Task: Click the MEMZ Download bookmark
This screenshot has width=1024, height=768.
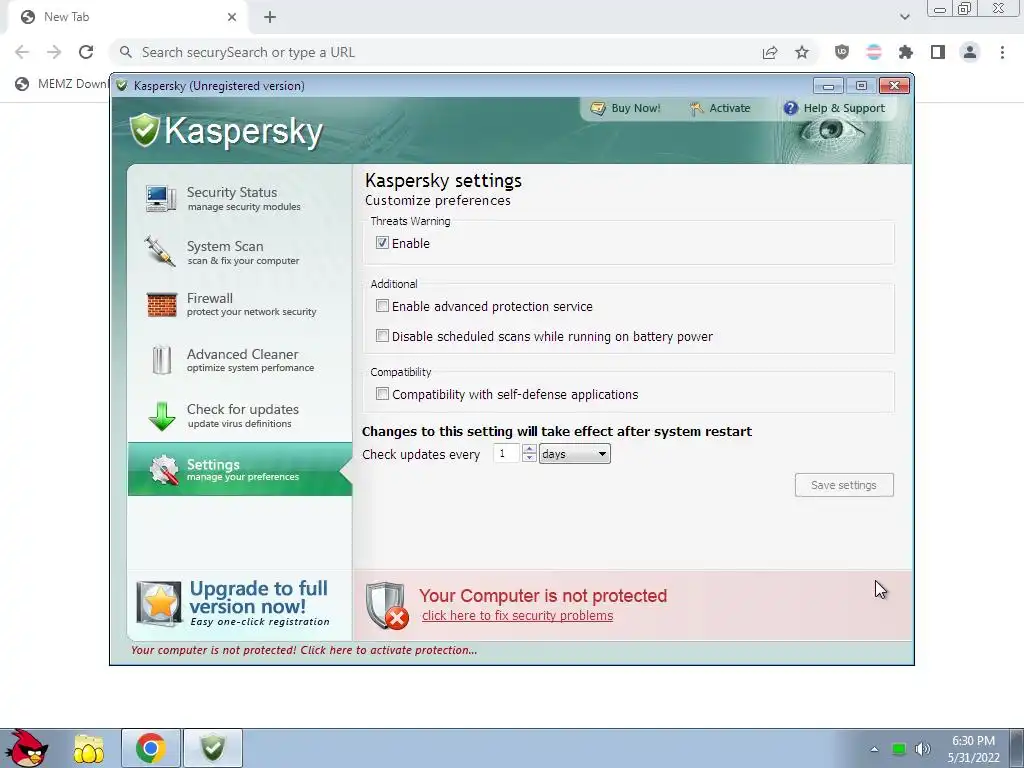Action: 61,84
